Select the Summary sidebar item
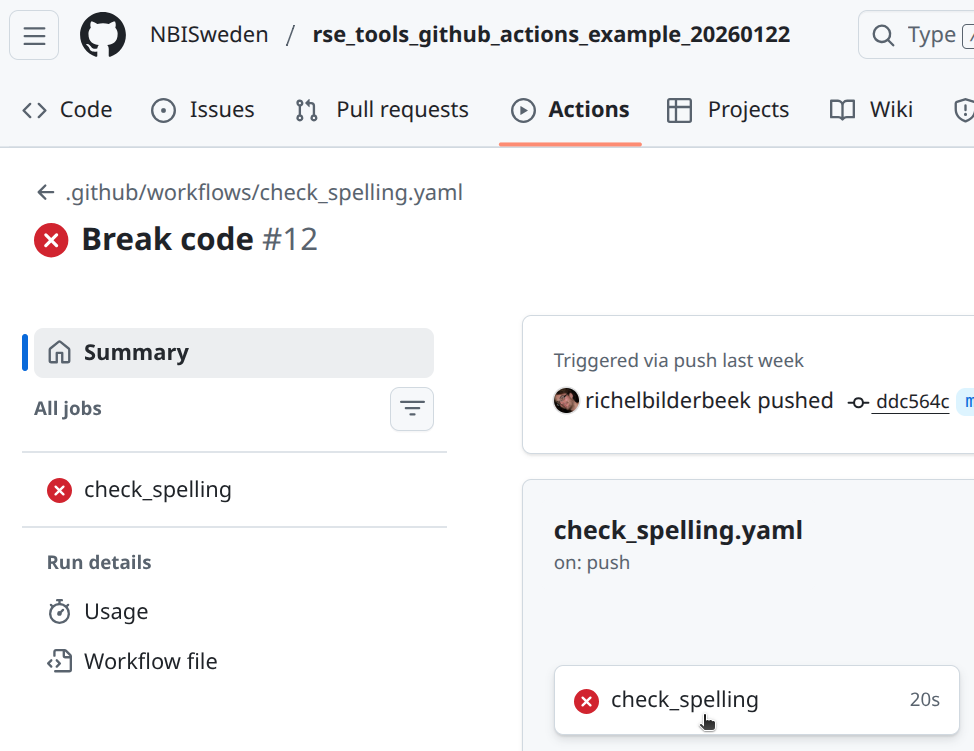 coord(234,353)
